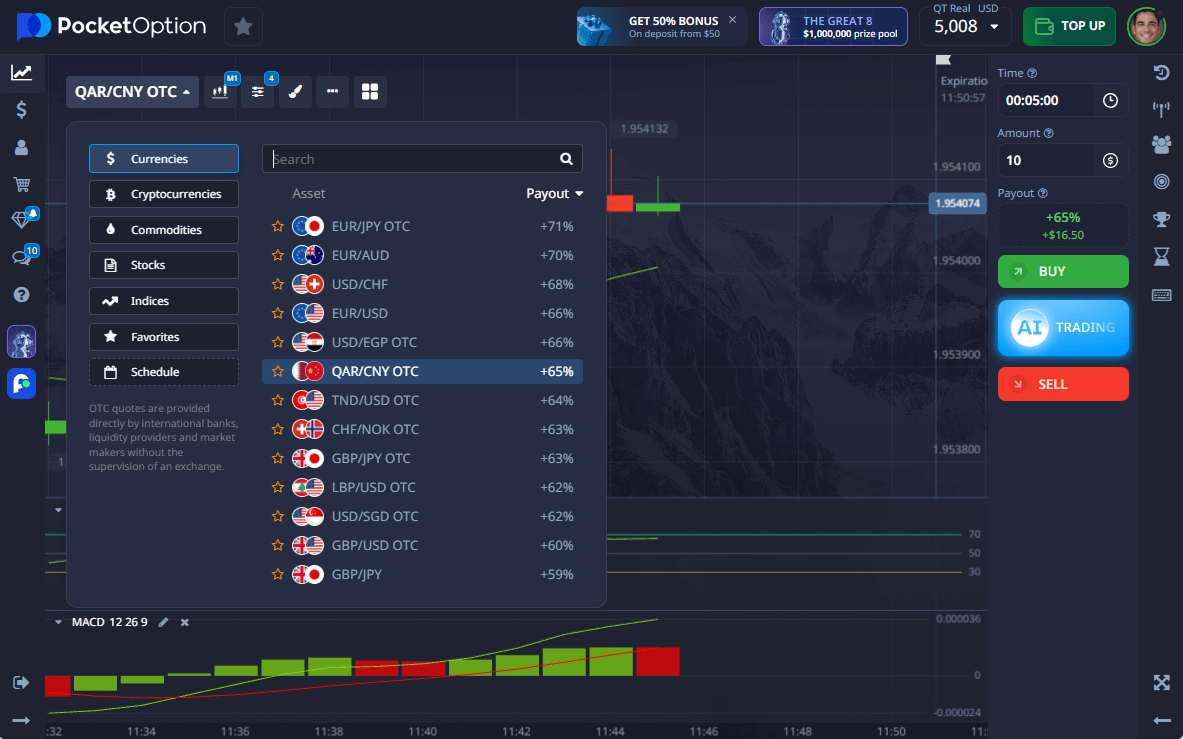Viewport: 1183px width, 739px height.
Task: Sort assets by Payout column
Action: coord(554,194)
